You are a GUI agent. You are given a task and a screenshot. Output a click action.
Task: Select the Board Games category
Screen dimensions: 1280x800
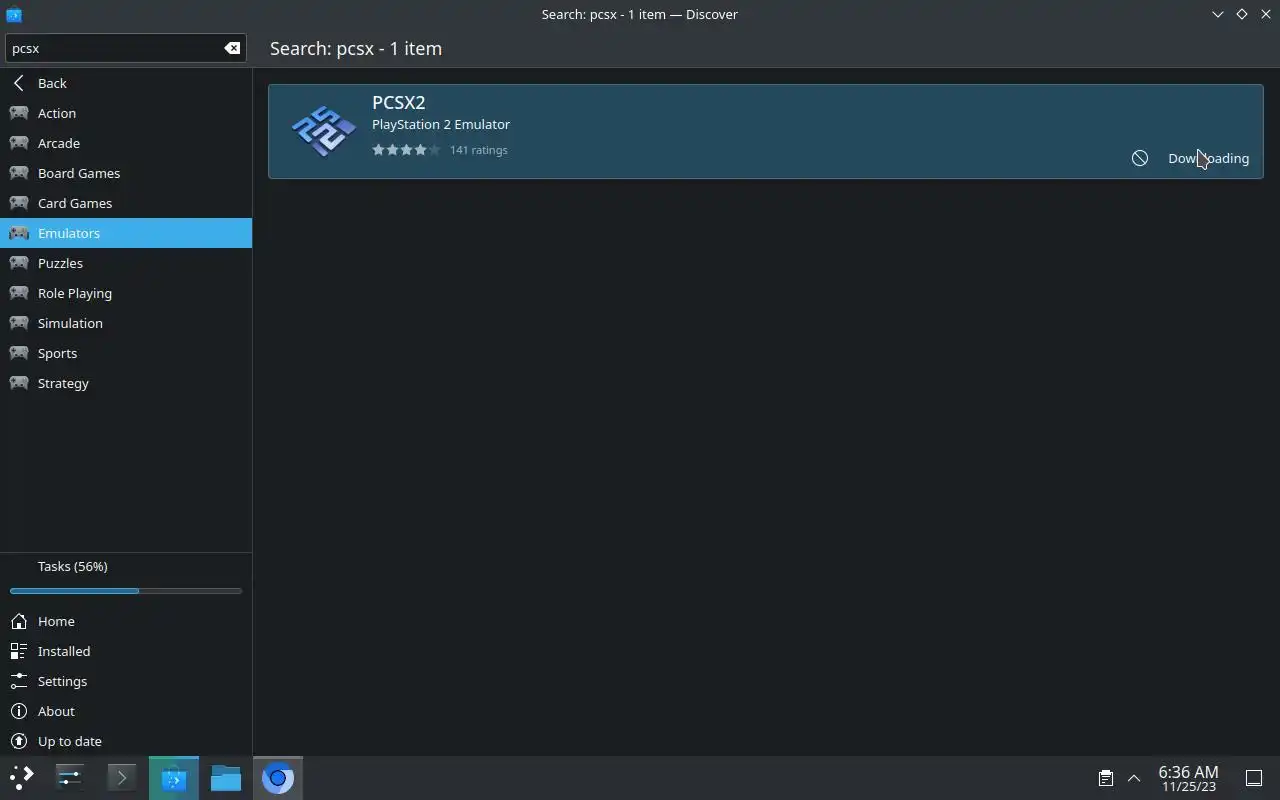coord(126,173)
